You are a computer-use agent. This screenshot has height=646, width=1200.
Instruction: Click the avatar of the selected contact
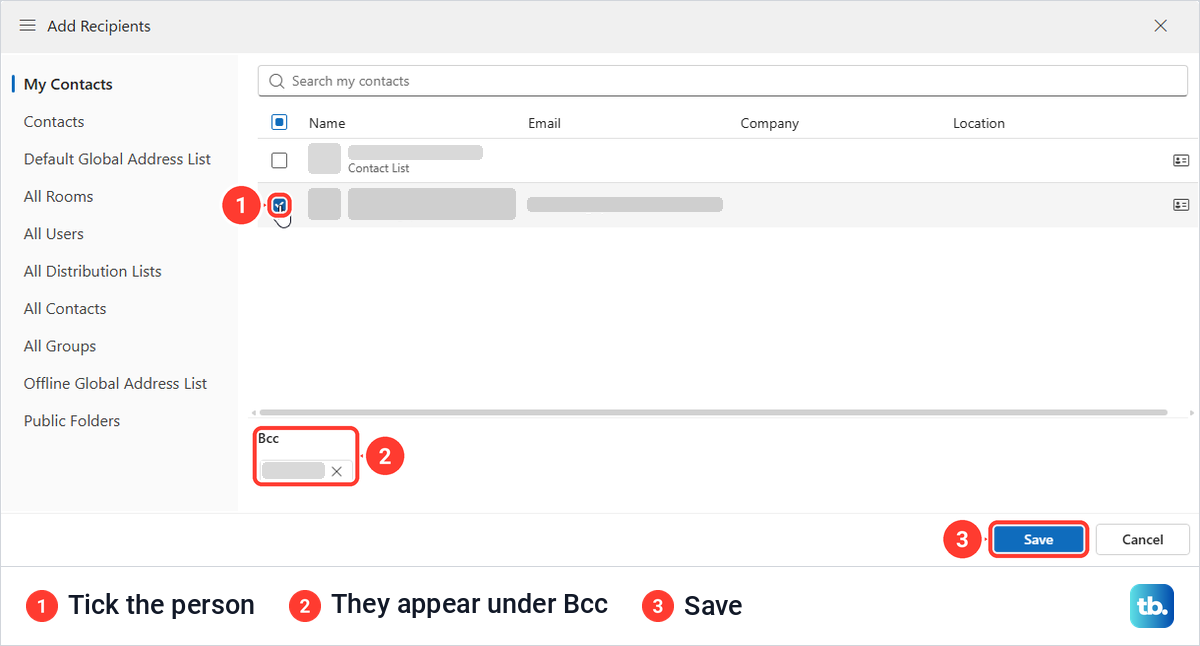pos(324,204)
